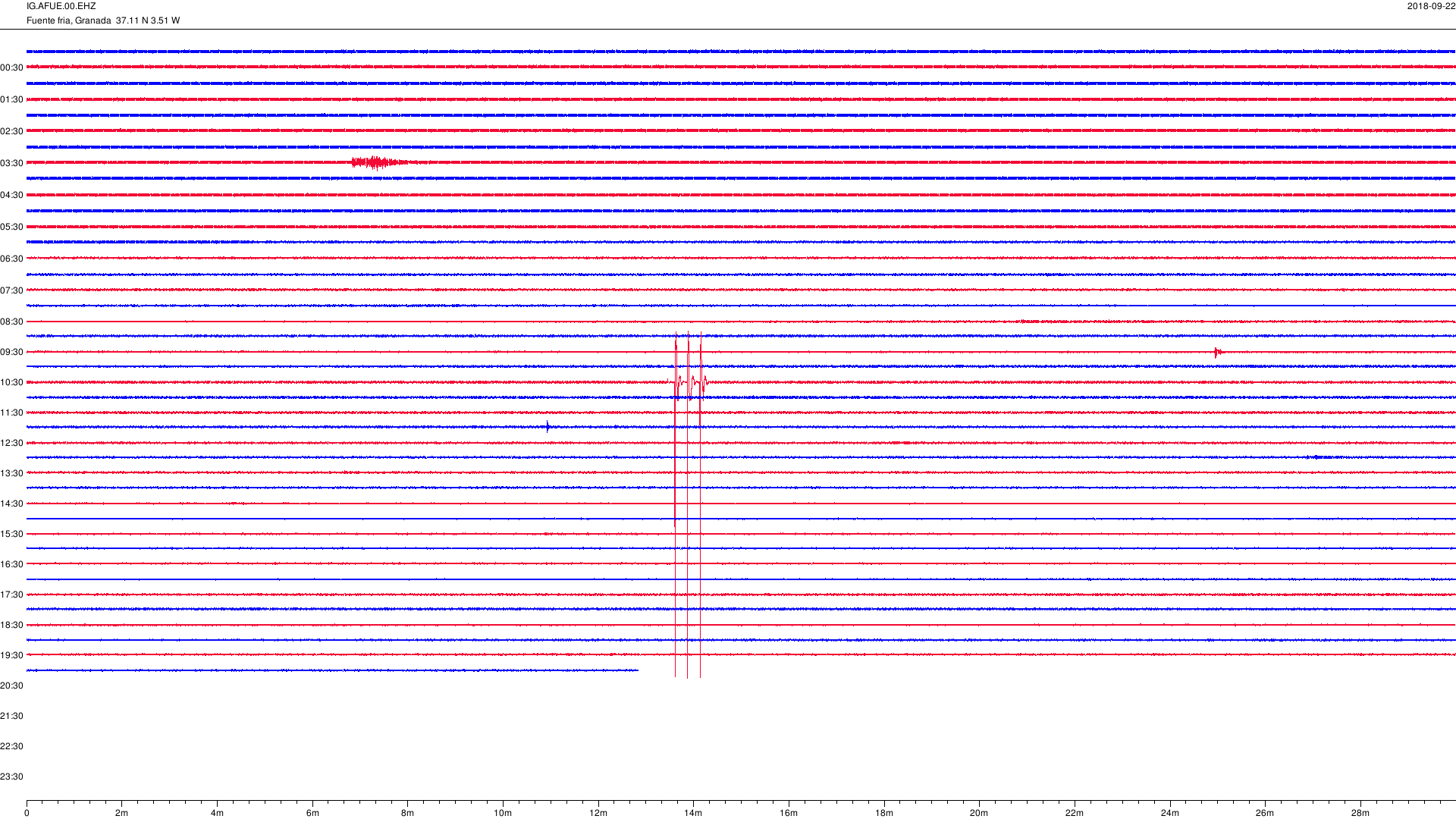Click the 18m axis label
The width and height of the screenshot is (1456, 819).
(884, 813)
